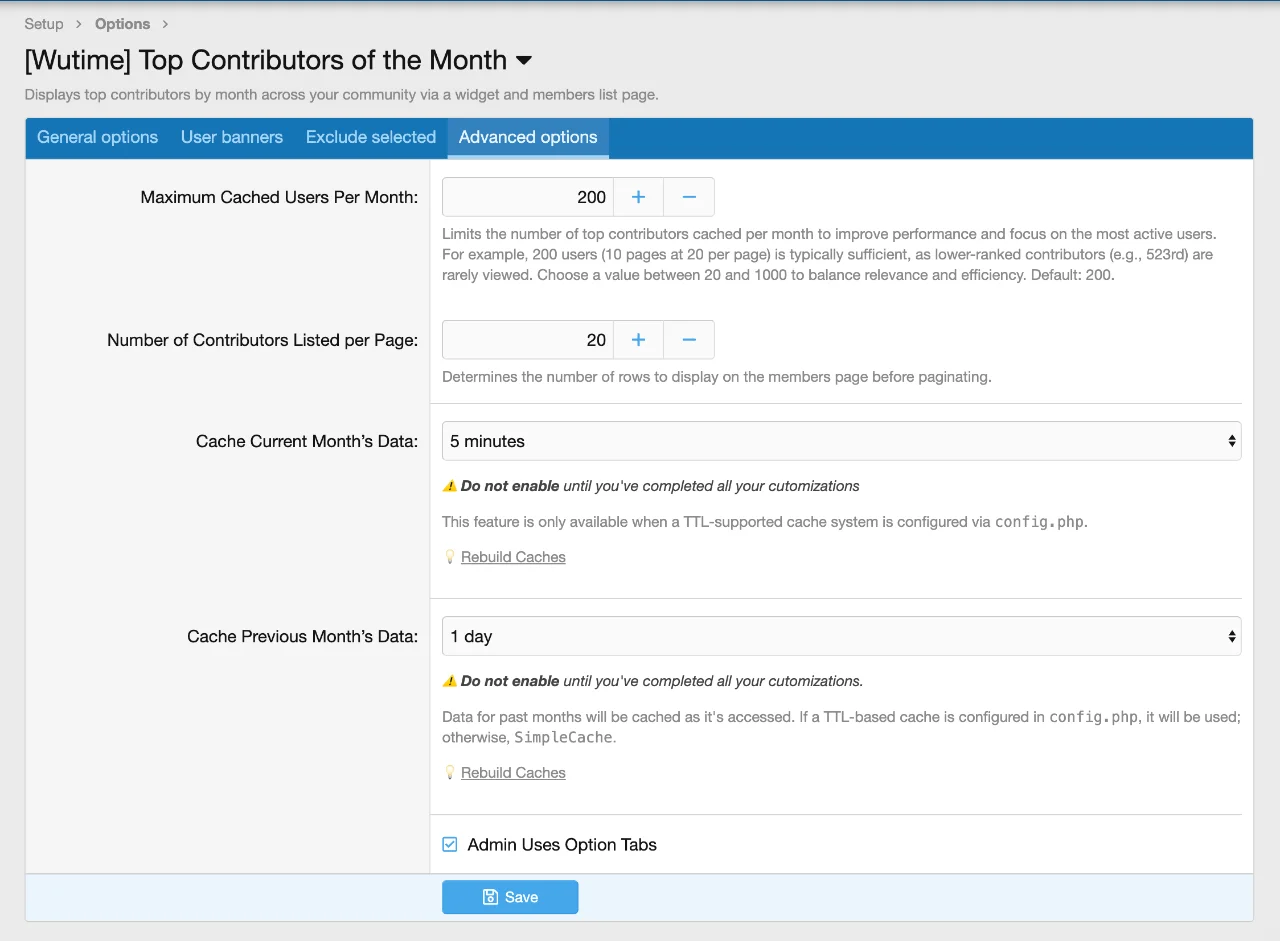Open the Exclude selected tab
The height and width of the screenshot is (941, 1280).
click(371, 137)
